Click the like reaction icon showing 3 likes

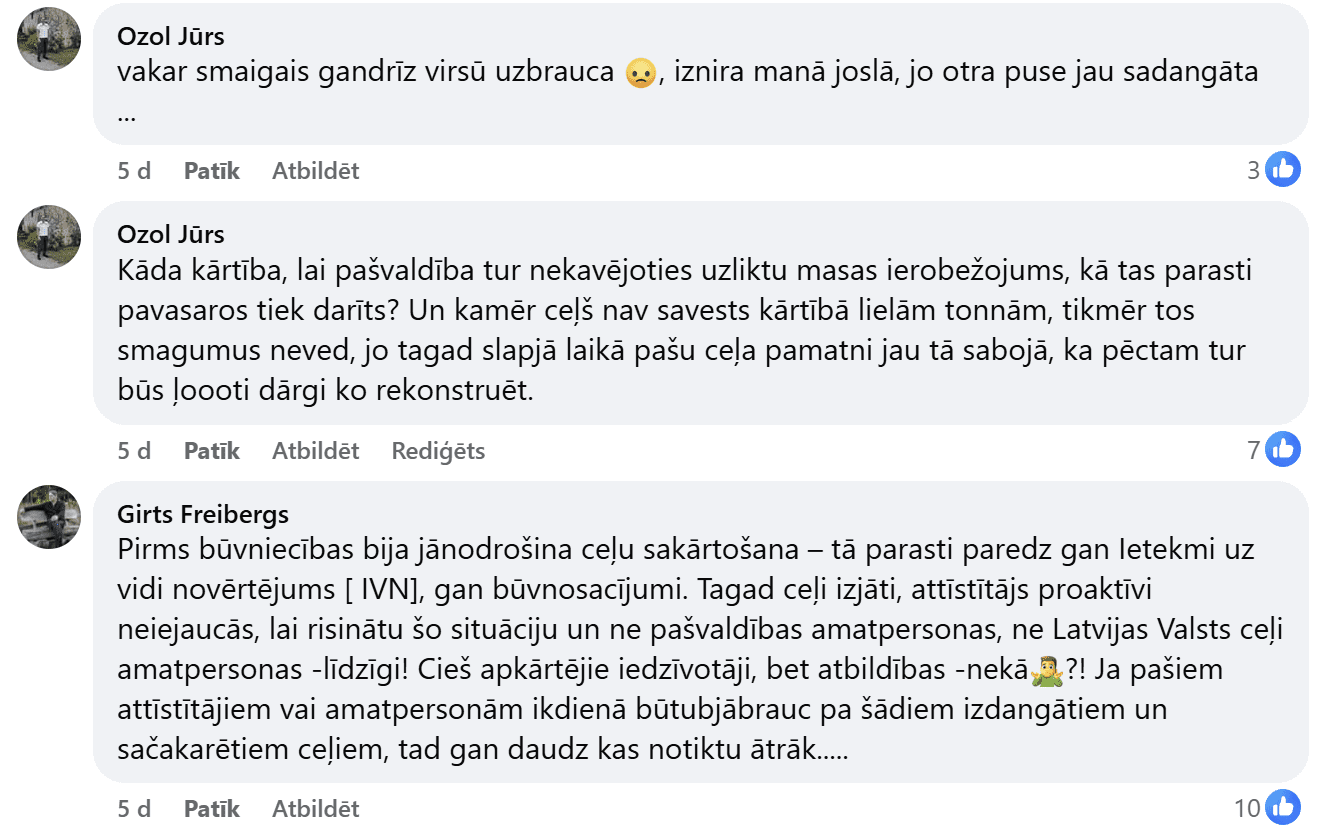point(1283,170)
